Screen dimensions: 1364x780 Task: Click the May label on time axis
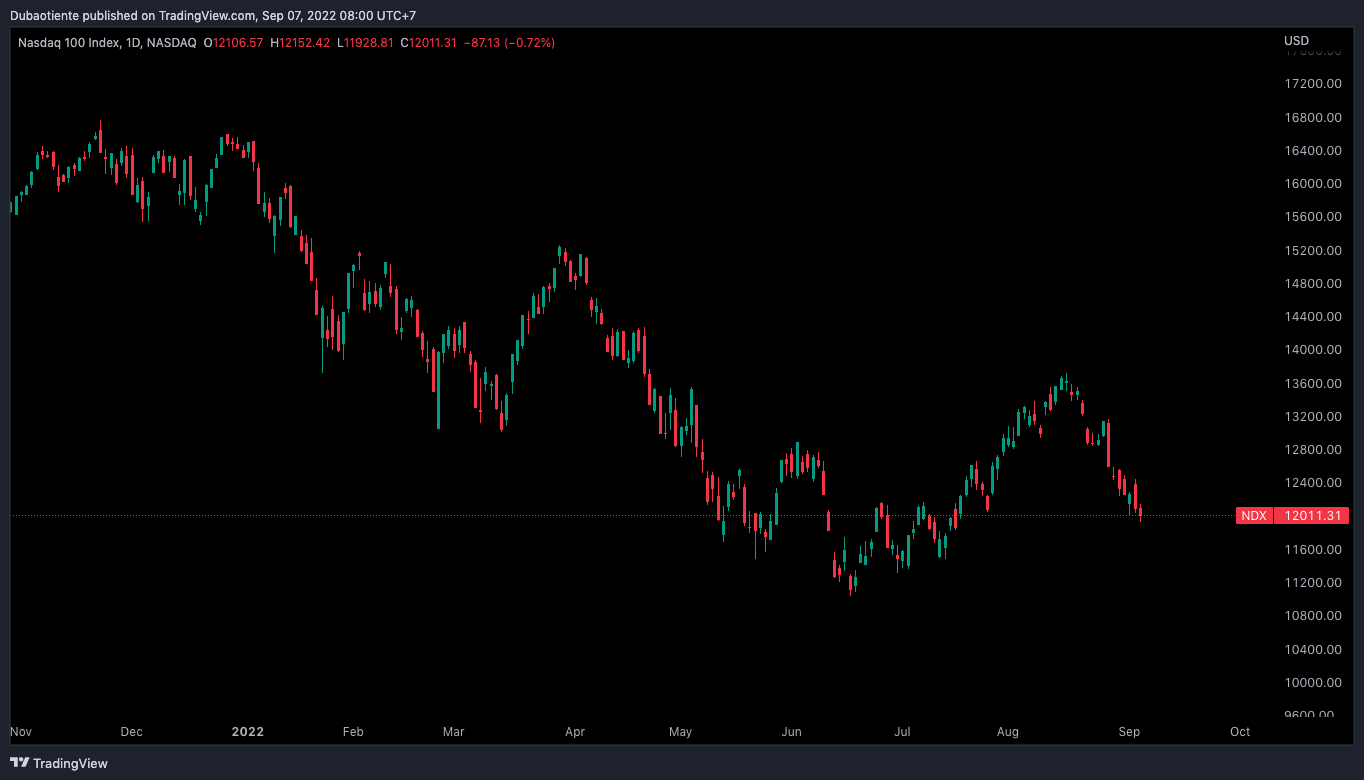click(x=681, y=732)
